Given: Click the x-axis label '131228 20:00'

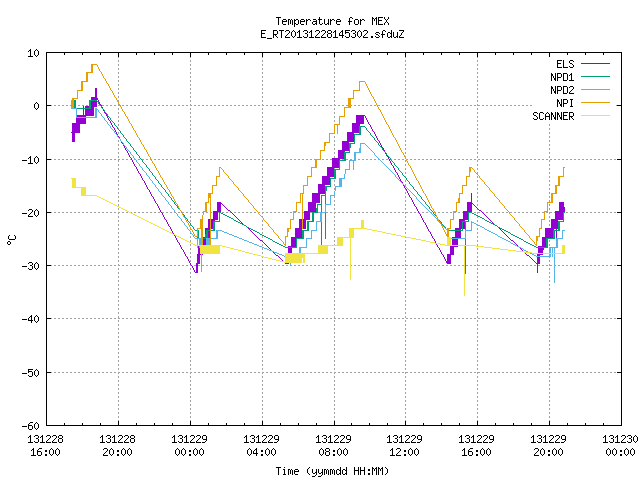Looking at the screenshot, I should (117, 446).
